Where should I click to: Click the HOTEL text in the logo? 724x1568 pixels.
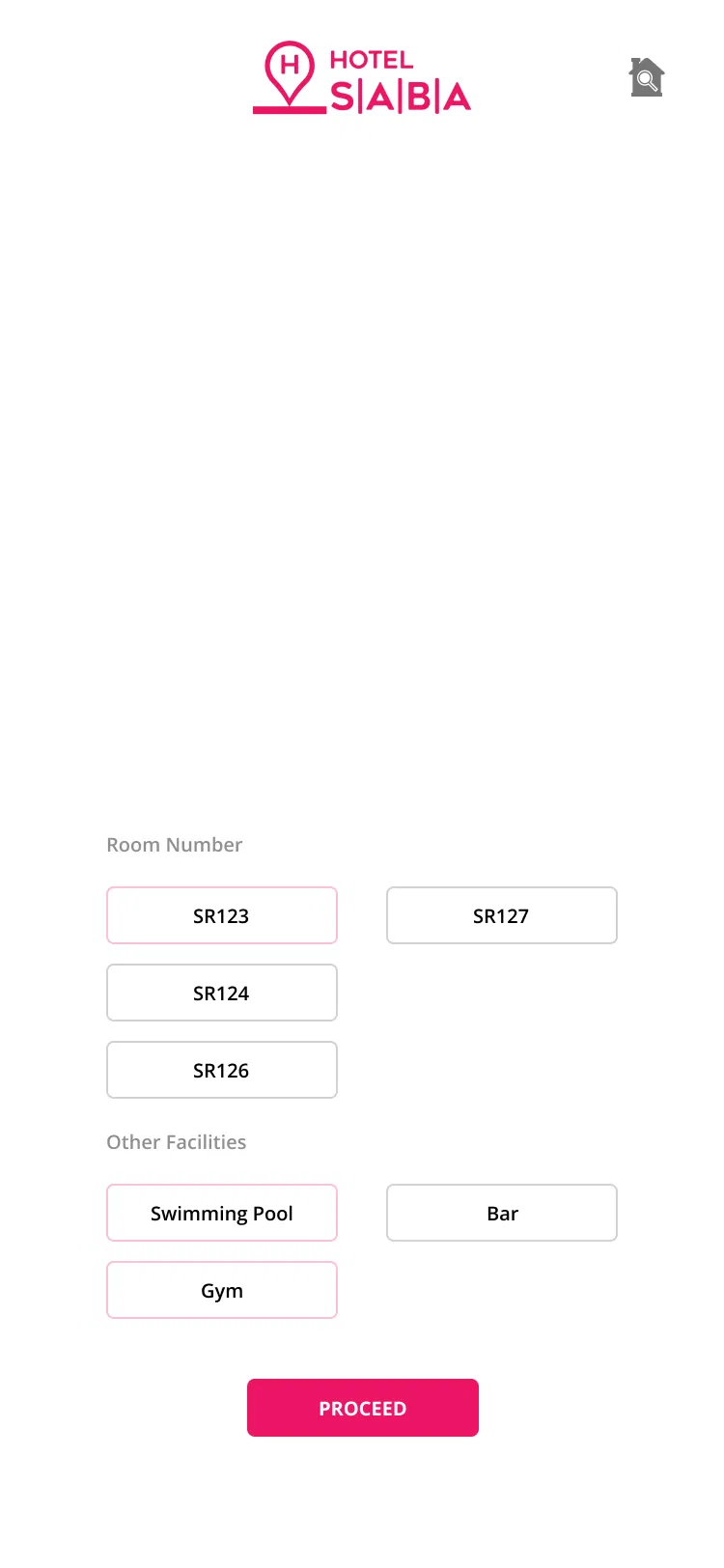372,60
